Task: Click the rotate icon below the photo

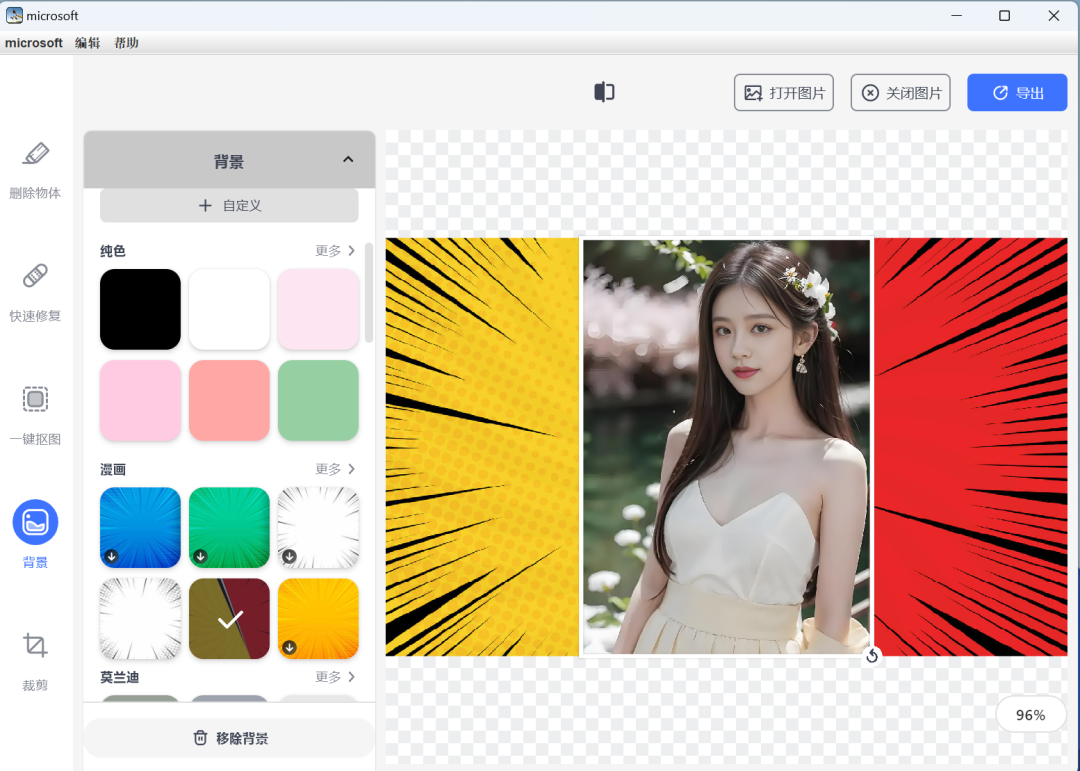Action: [871, 656]
